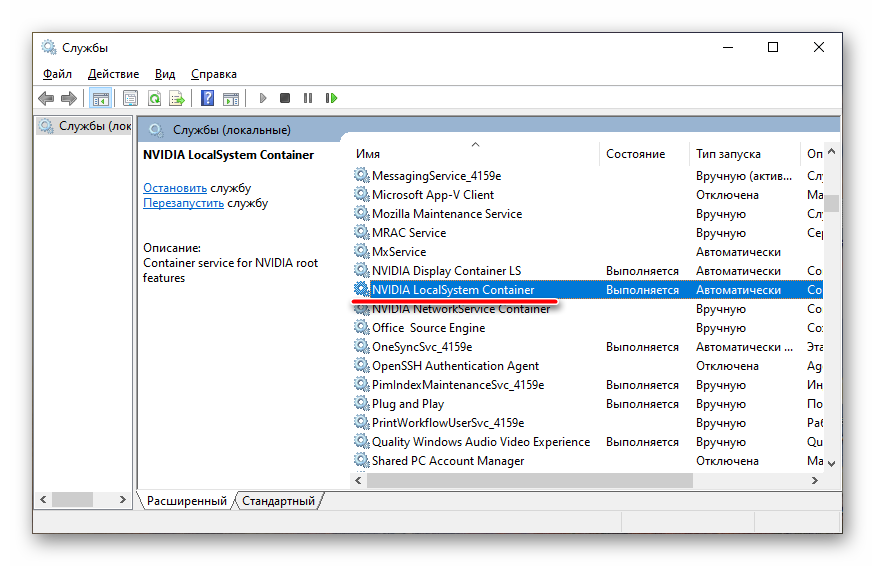Open the Файл menu

pos(57,74)
